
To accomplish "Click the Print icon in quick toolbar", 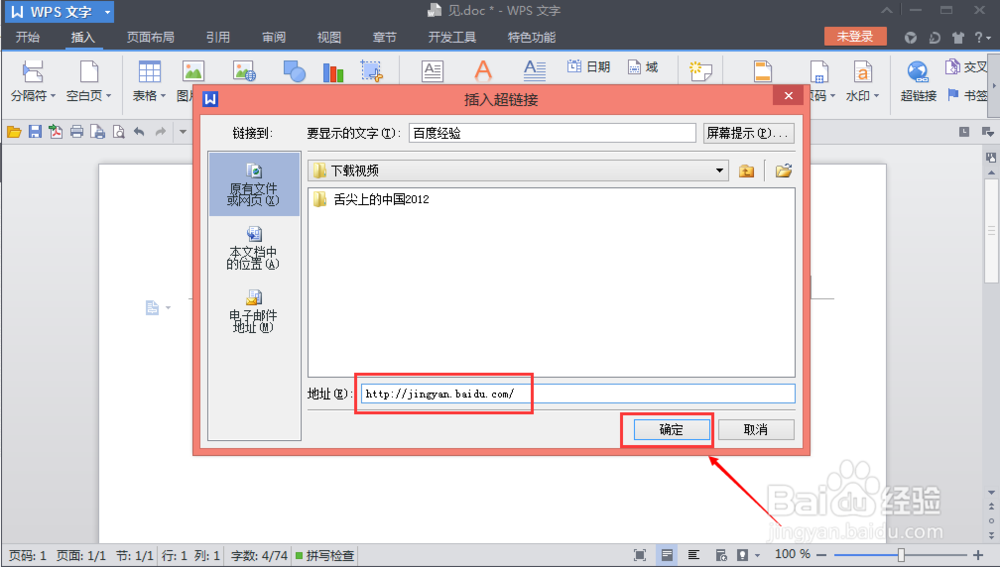I will coord(77,132).
